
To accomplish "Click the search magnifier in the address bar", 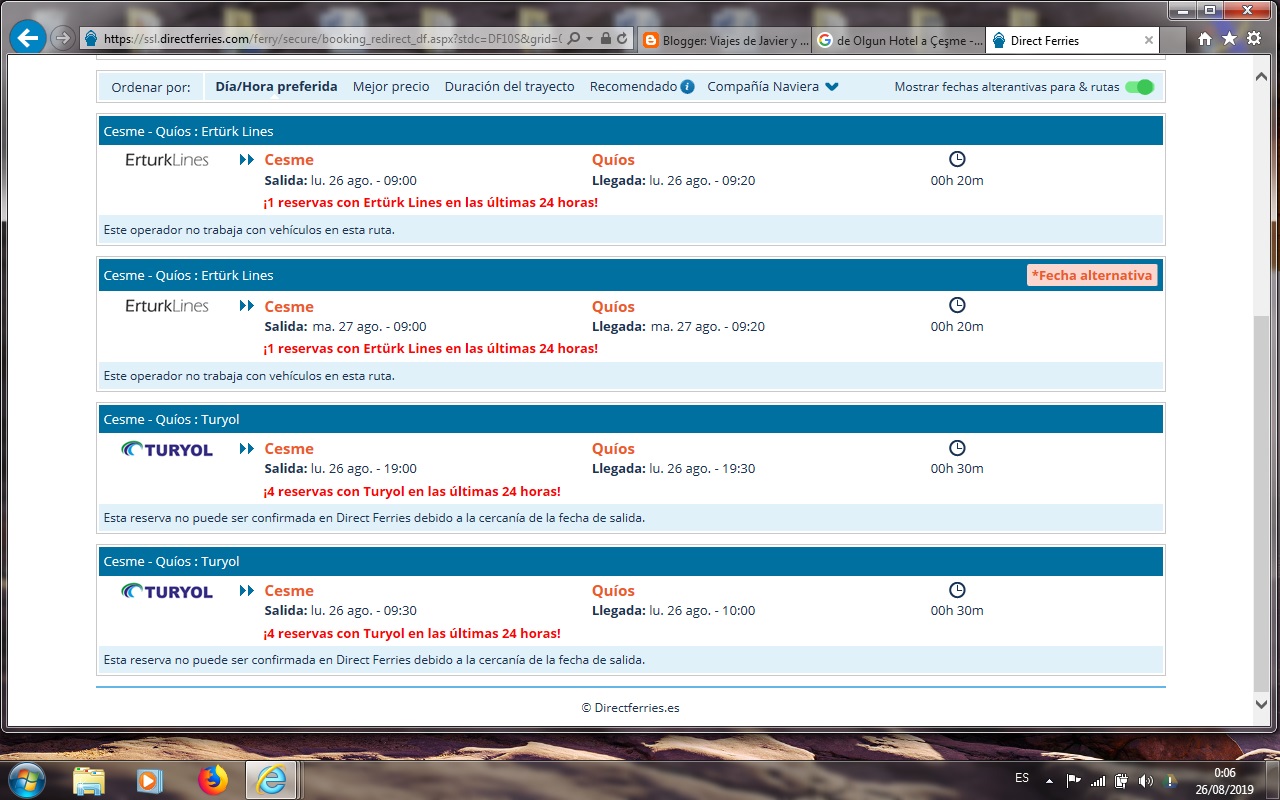I will click(574, 39).
